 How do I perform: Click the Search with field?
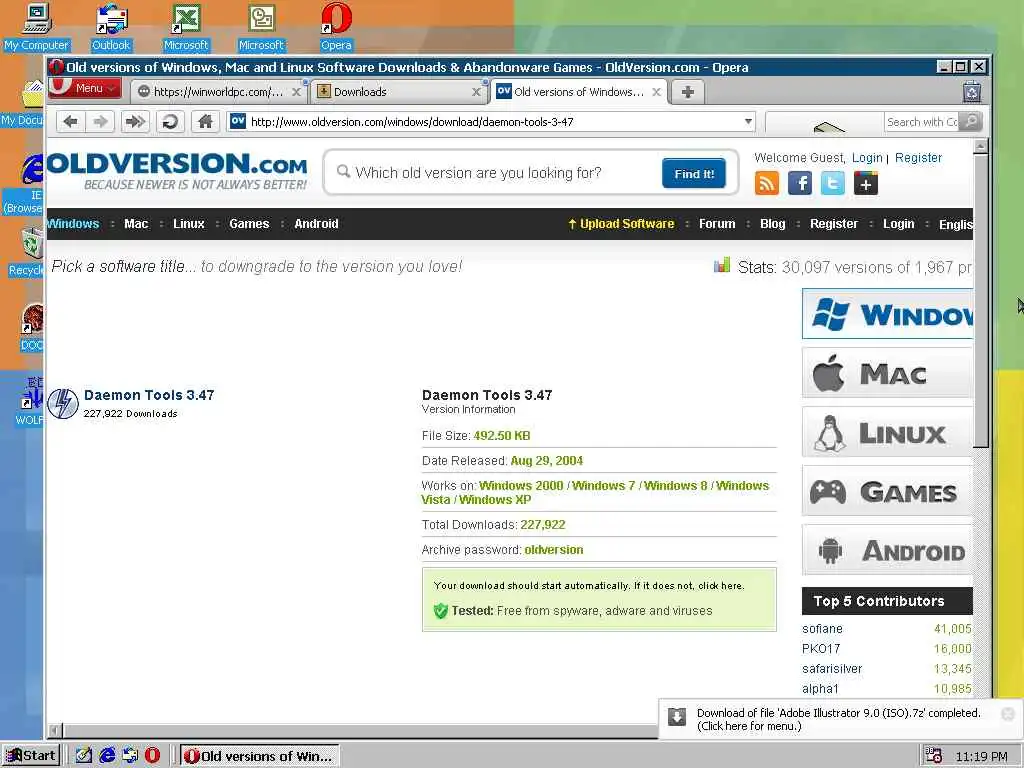coord(921,122)
